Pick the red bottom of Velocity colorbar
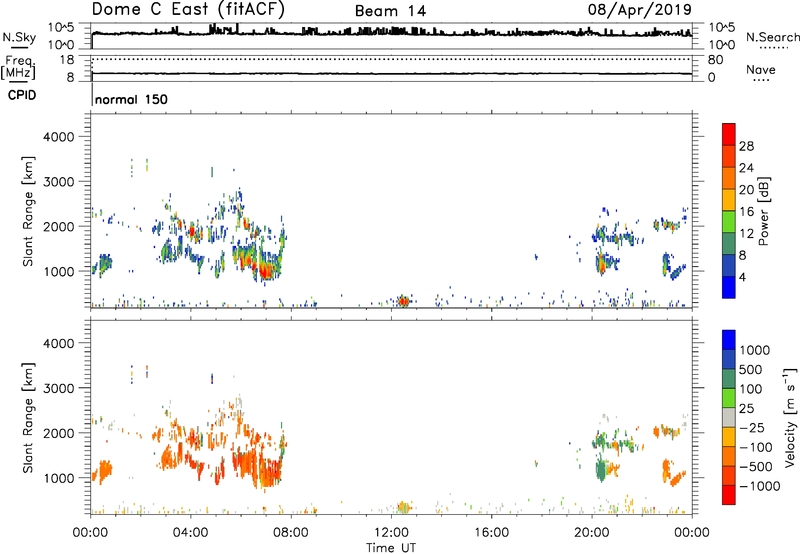 (x=729, y=495)
